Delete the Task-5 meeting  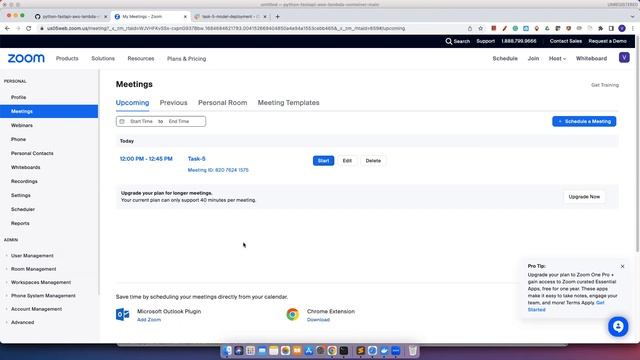[373, 160]
